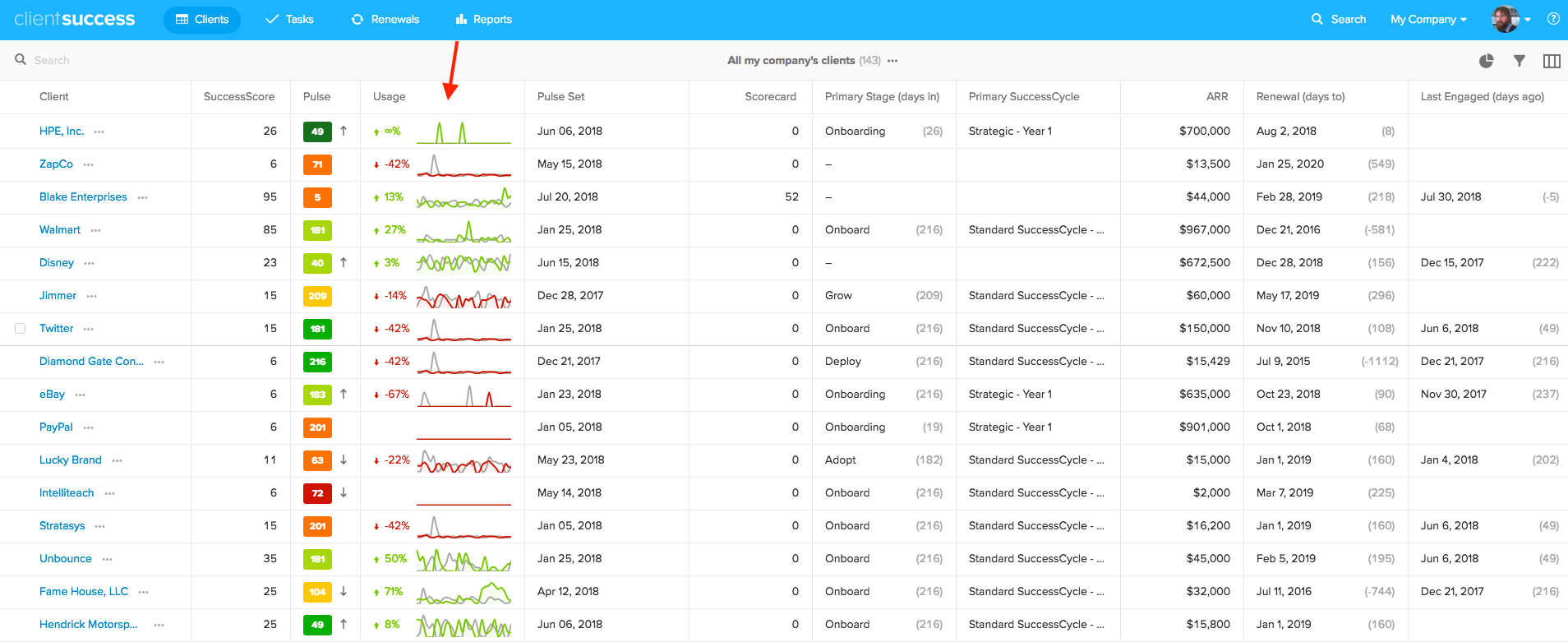This screenshot has height=642, width=1568.
Task: Open more options for Diamond Gate Con...
Action: tap(159, 363)
